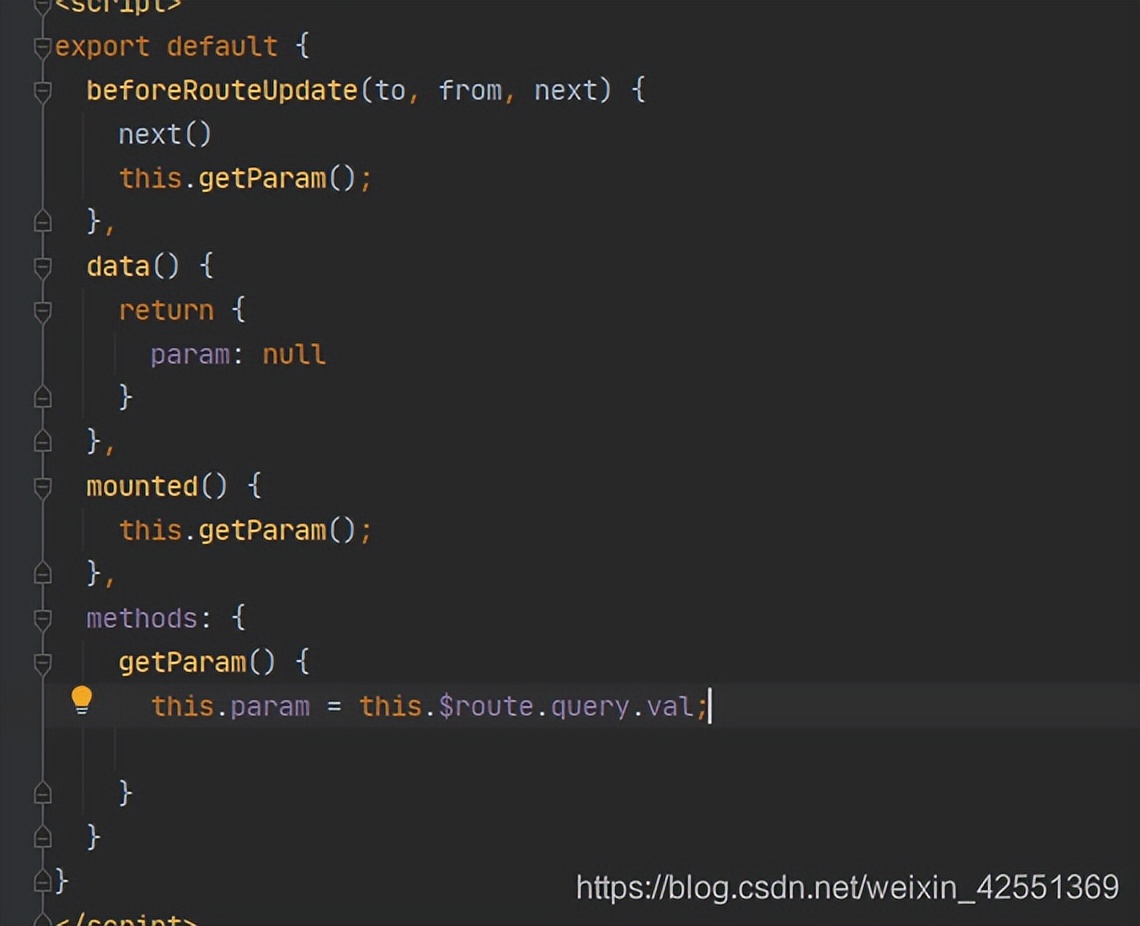Click 'this.getParam();' inside mounted
The image size is (1140, 926).
245,531
